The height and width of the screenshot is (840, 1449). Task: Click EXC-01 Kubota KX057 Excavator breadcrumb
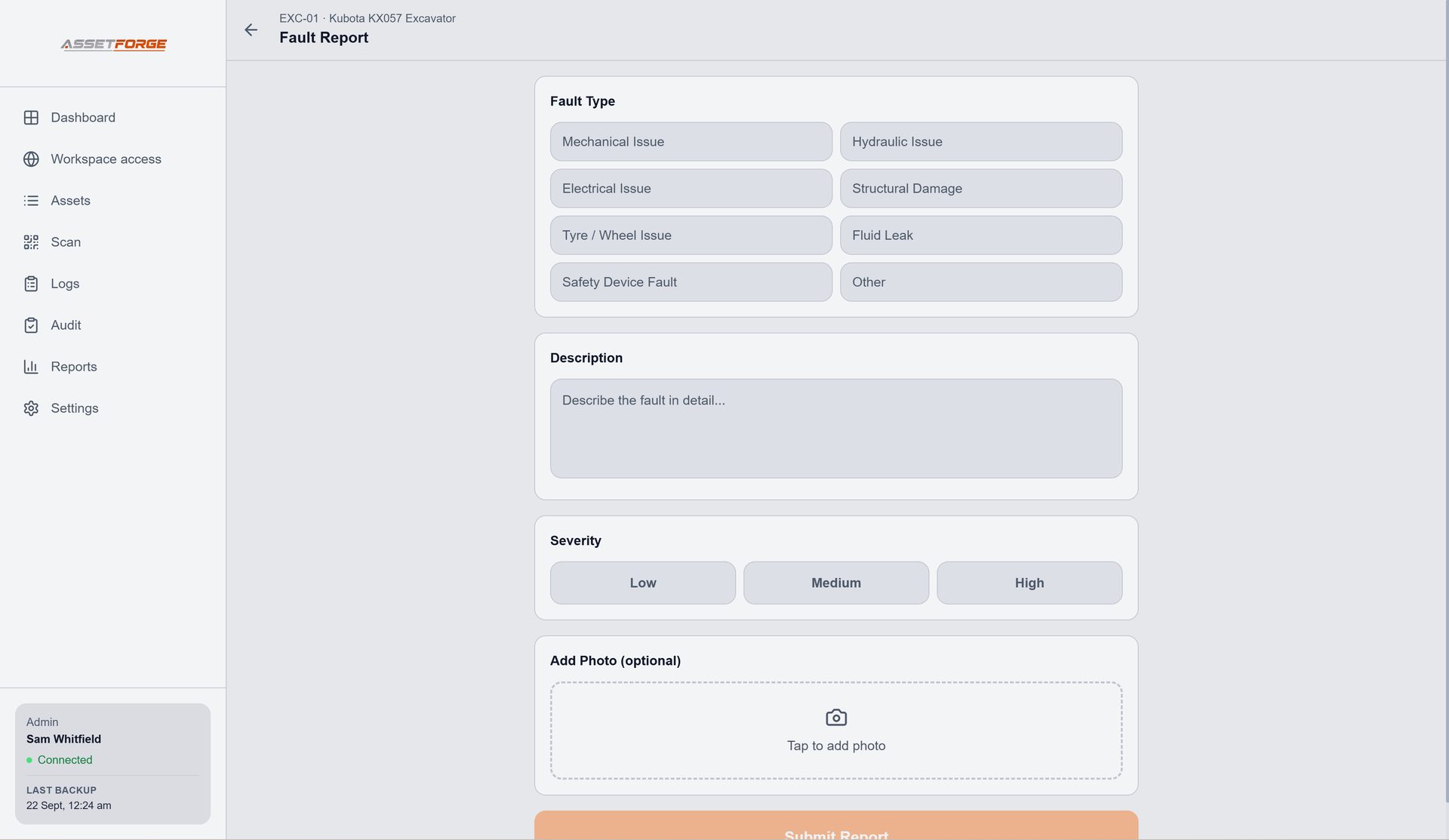[x=368, y=18]
